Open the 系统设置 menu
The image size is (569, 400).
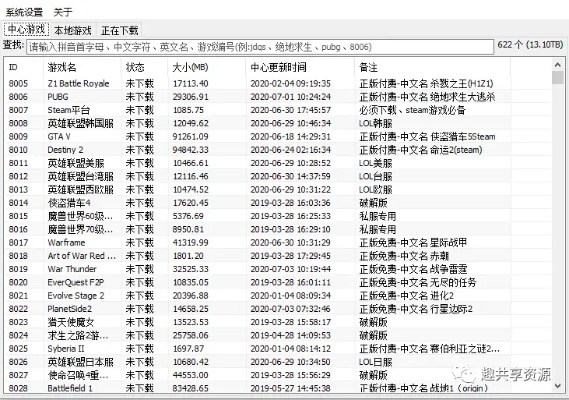click(x=24, y=12)
